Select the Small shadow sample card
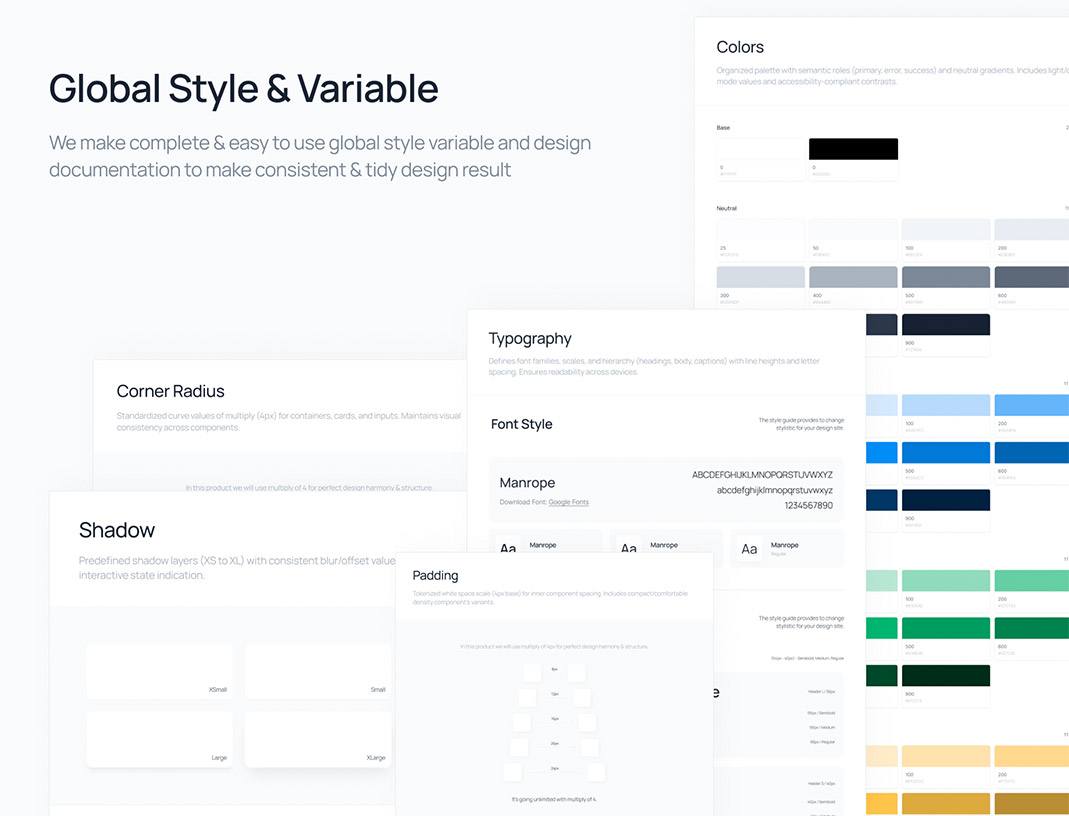The image size is (1069, 816). click(x=318, y=671)
